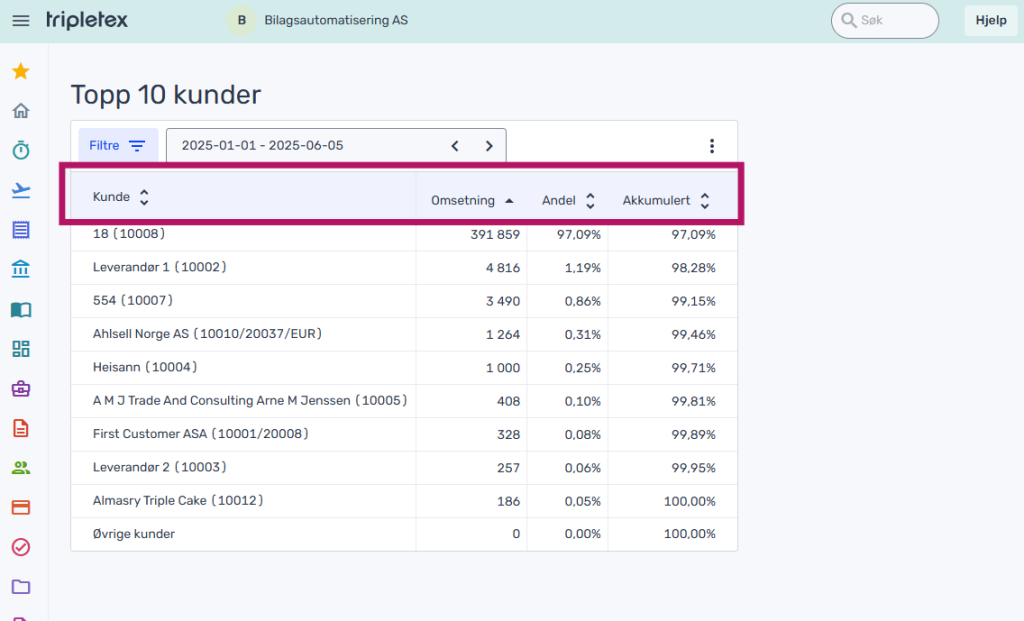This screenshot has width=1024, height=621.
Task: Click turnover value 3 490
Action: (503, 301)
